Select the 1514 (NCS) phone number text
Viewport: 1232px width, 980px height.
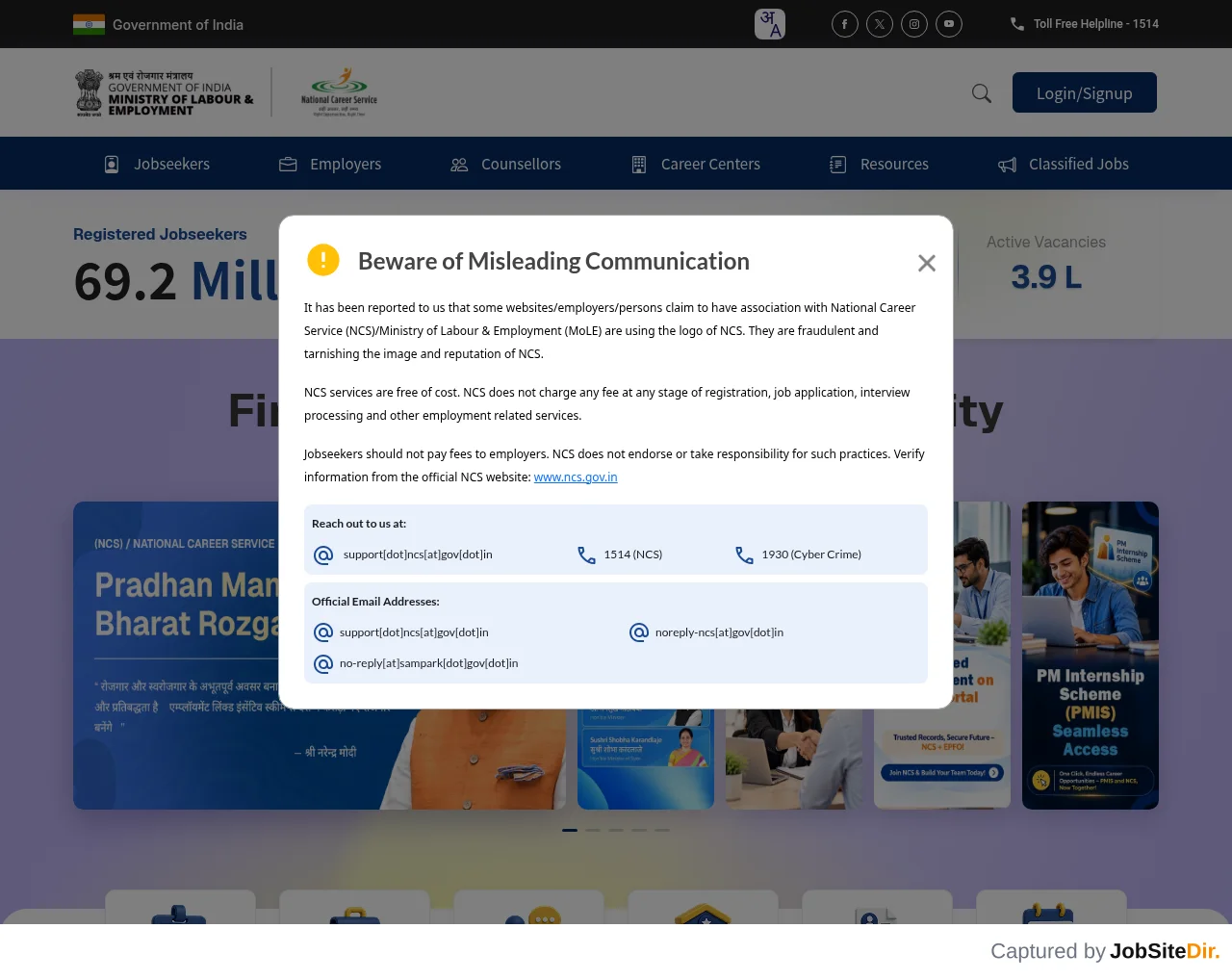[633, 554]
